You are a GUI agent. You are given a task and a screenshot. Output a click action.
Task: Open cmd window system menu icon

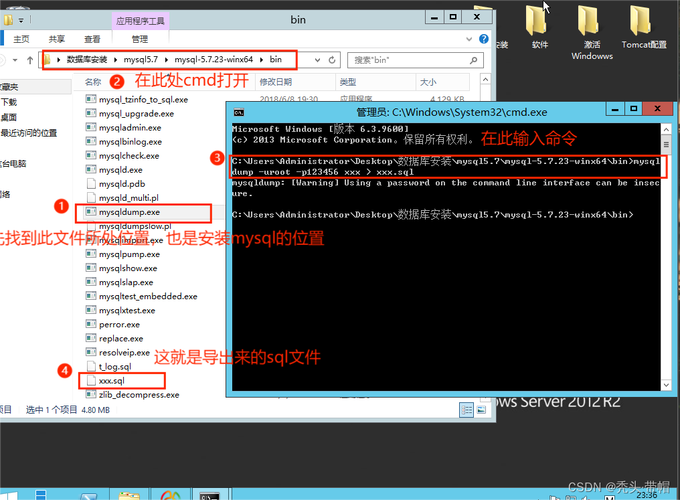tap(239, 112)
